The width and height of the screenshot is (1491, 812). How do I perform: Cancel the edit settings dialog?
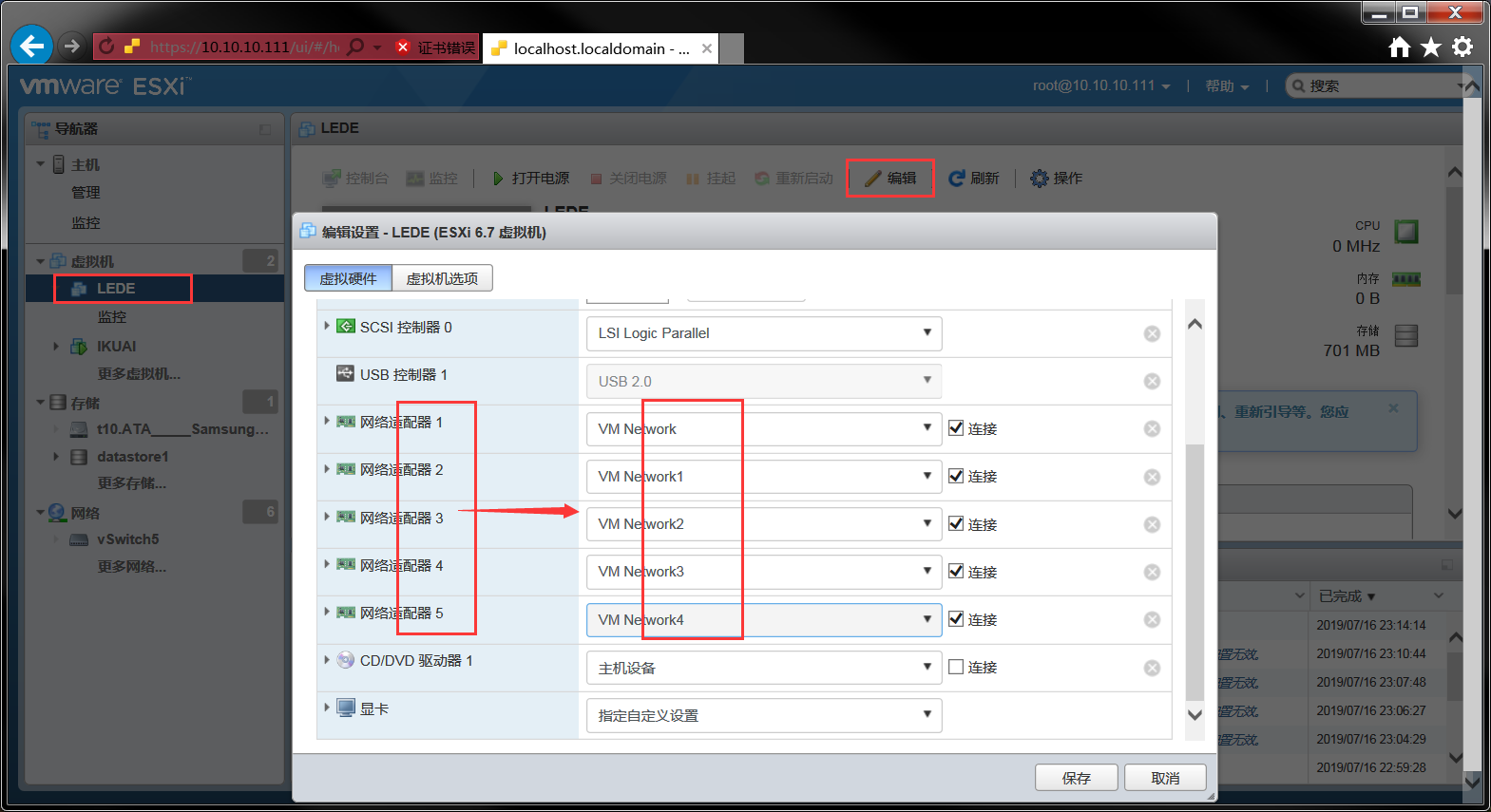(1165, 778)
